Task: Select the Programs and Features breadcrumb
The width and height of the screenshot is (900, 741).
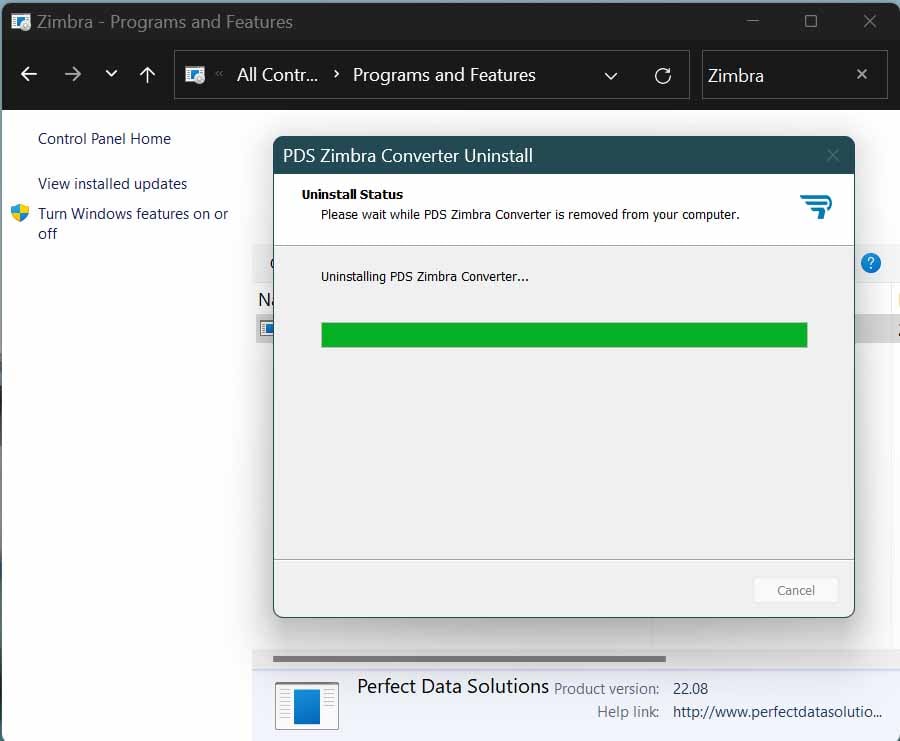Action: tap(444, 75)
